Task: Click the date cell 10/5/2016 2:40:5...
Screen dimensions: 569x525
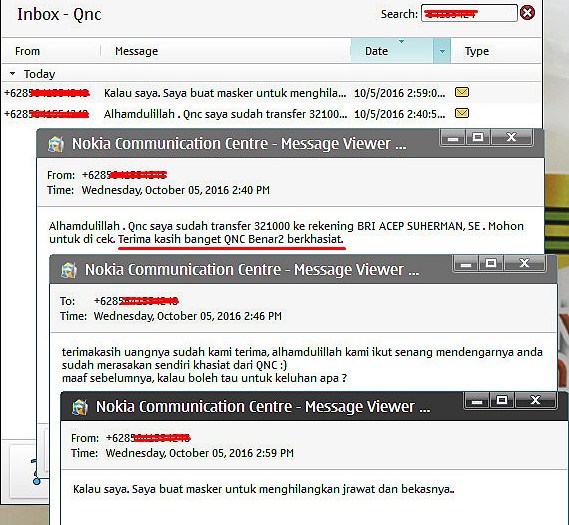Action: pos(400,114)
